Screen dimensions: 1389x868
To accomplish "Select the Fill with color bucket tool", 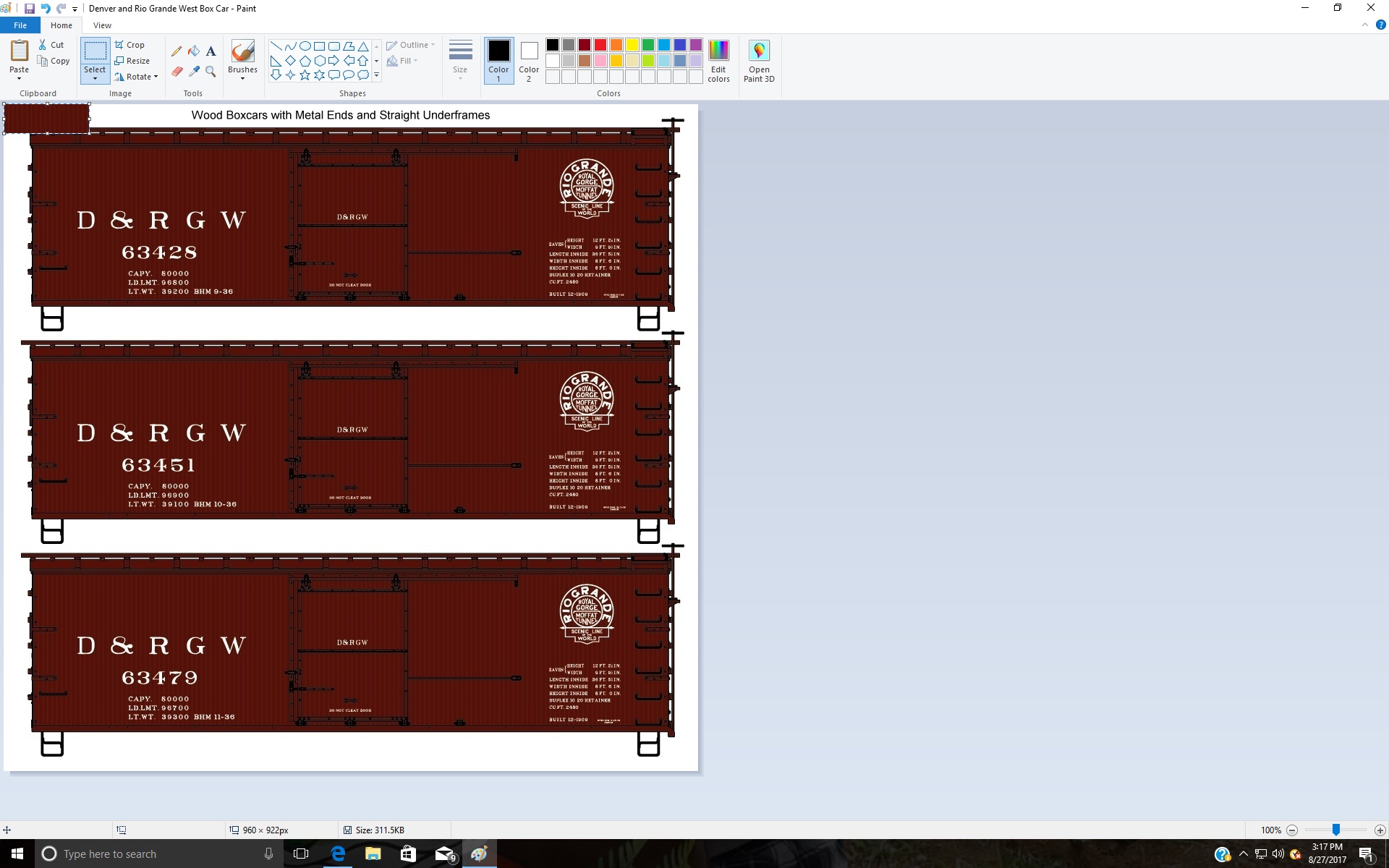I will [x=194, y=51].
